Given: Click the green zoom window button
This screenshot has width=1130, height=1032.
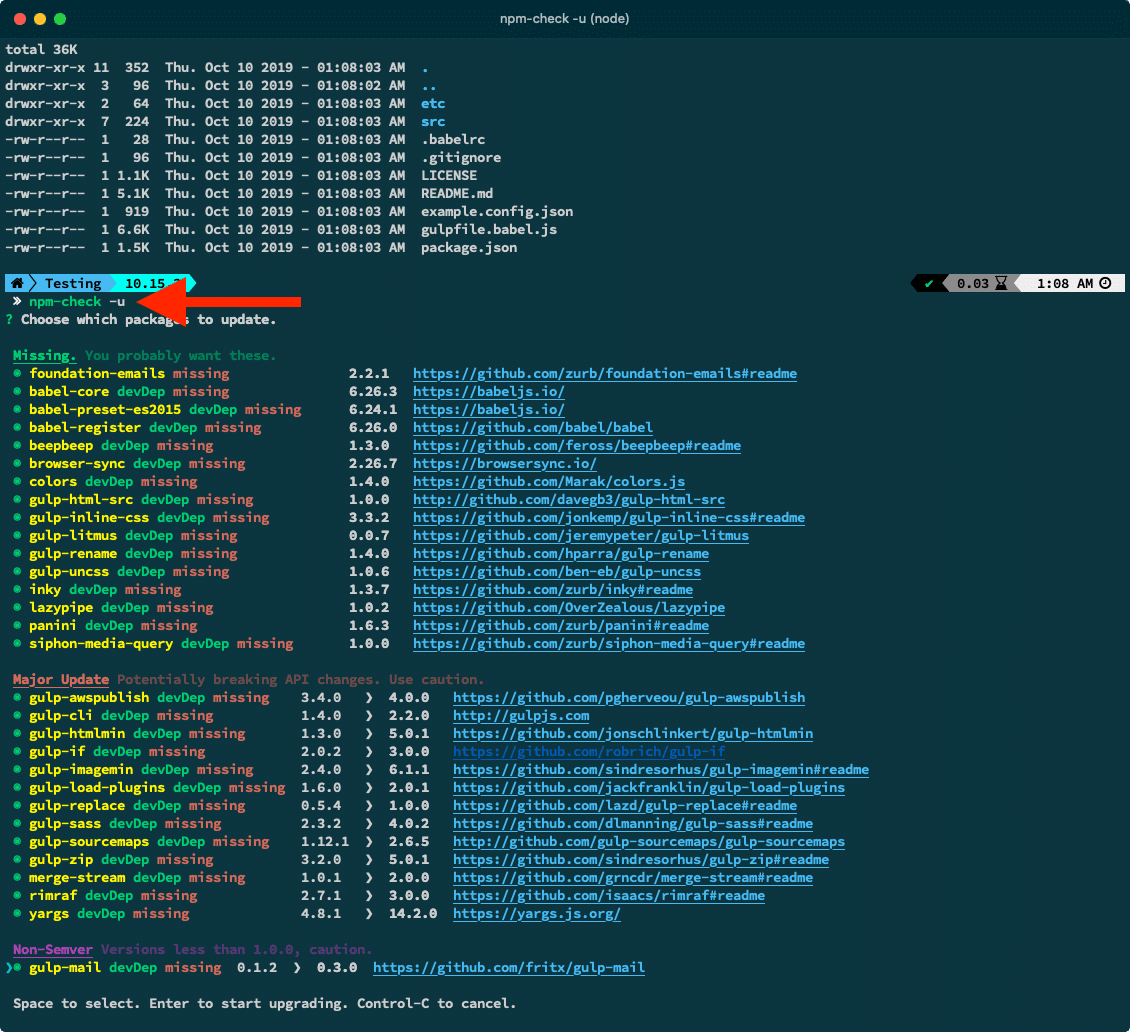Looking at the screenshot, I should (x=60, y=19).
